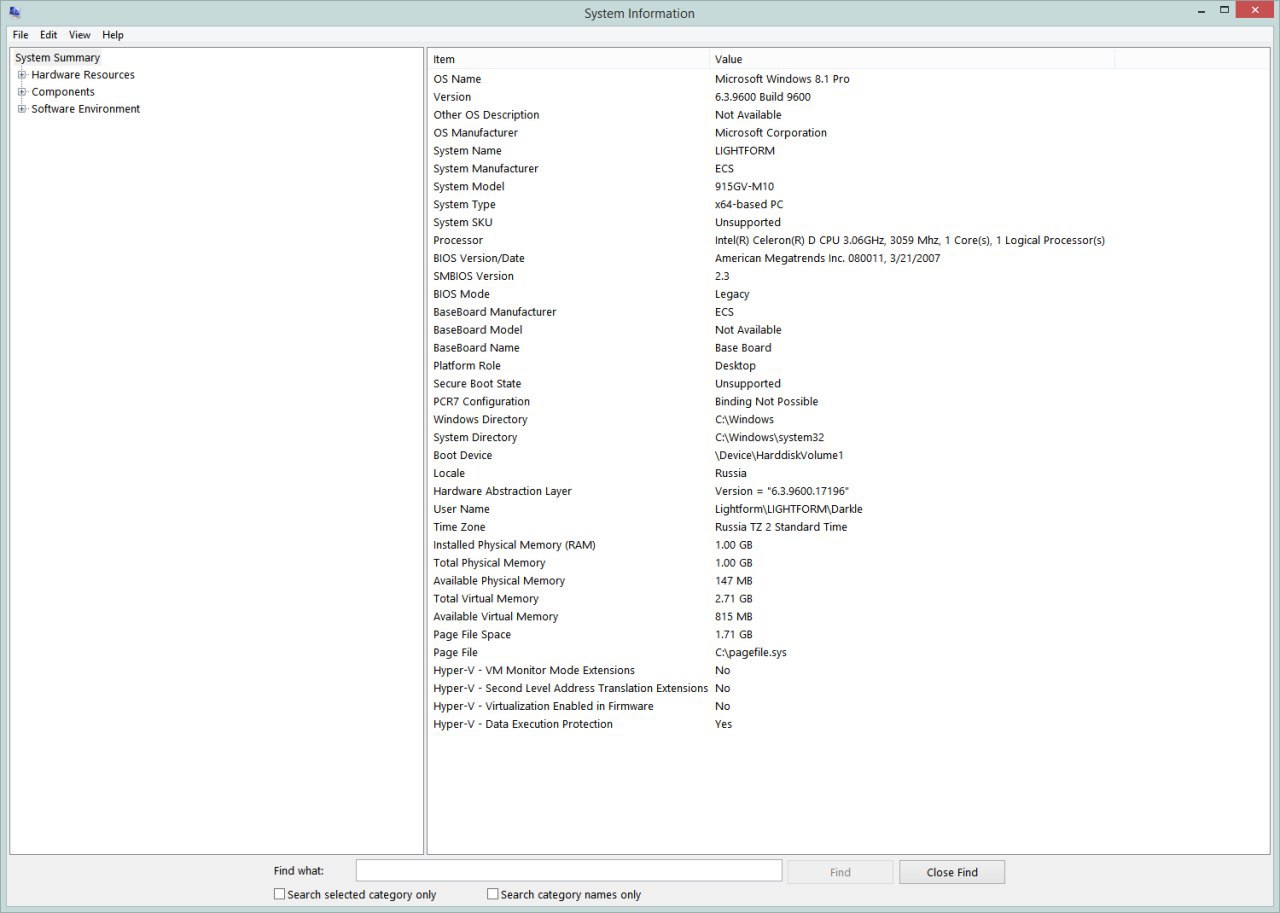
Task: Select Hyper-V - Data Execution Protection row
Action: click(523, 726)
